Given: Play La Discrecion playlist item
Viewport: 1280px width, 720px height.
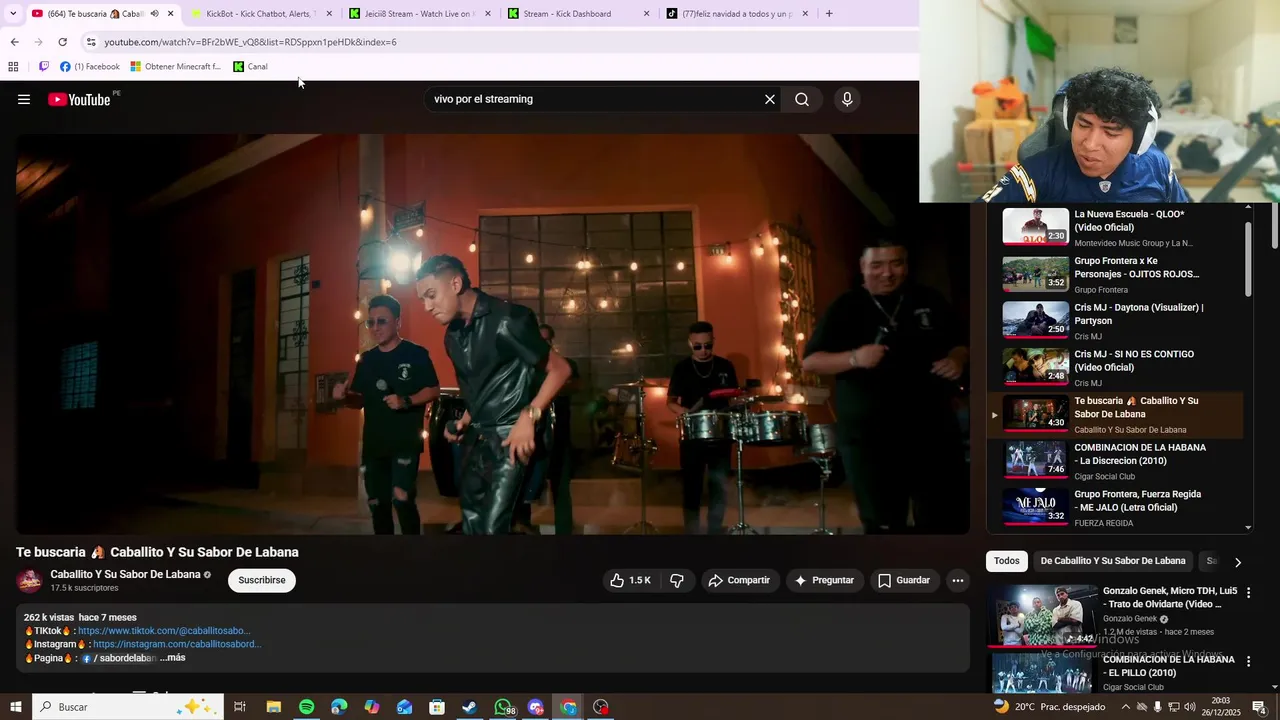Looking at the screenshot, I should 1115,461.
